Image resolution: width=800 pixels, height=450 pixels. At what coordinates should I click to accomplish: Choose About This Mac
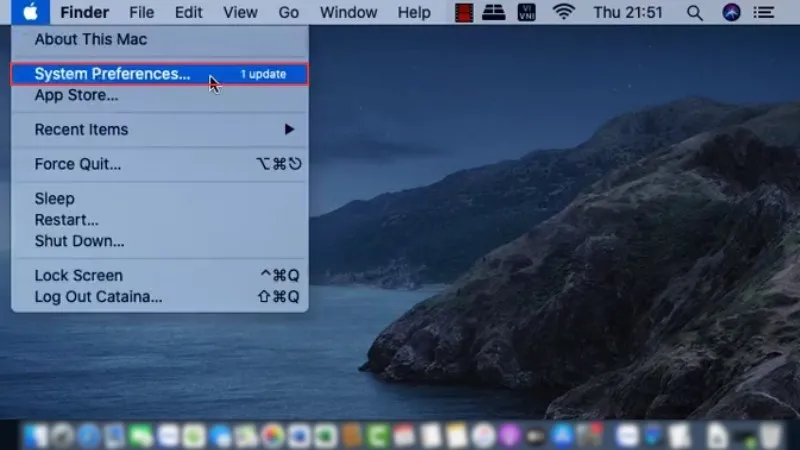click(90, 39)
